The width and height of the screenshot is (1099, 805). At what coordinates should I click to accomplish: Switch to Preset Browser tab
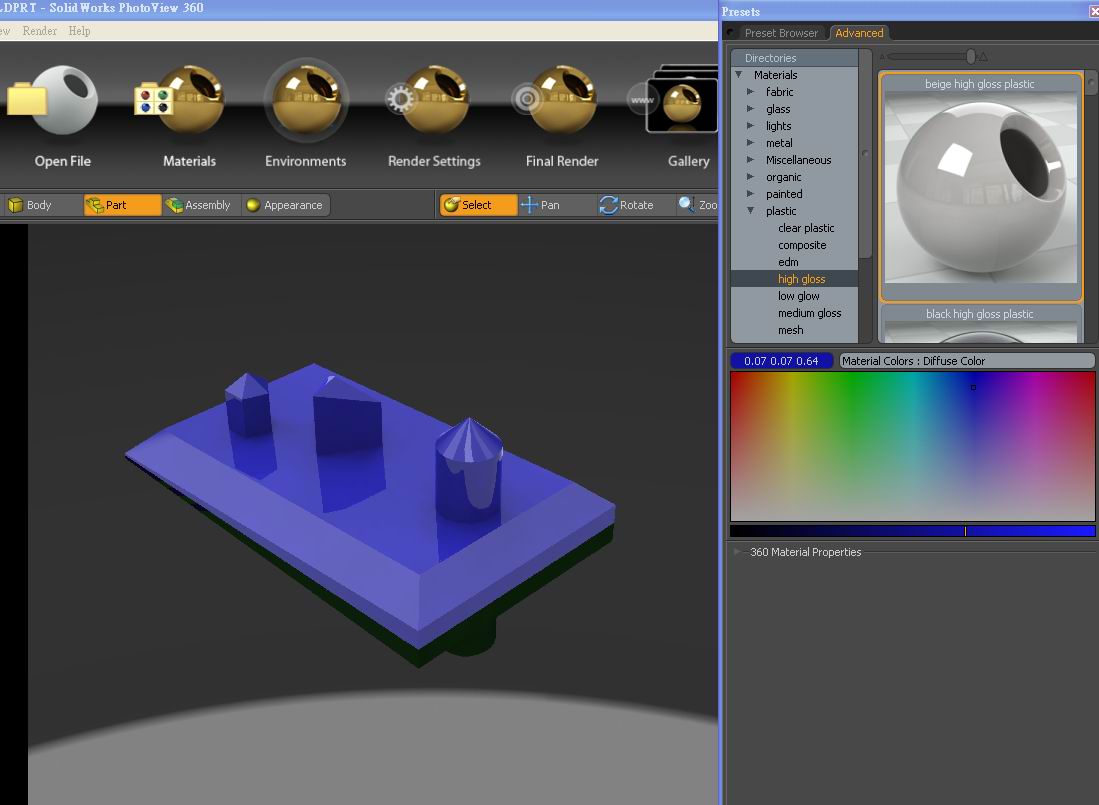point(781,33)
